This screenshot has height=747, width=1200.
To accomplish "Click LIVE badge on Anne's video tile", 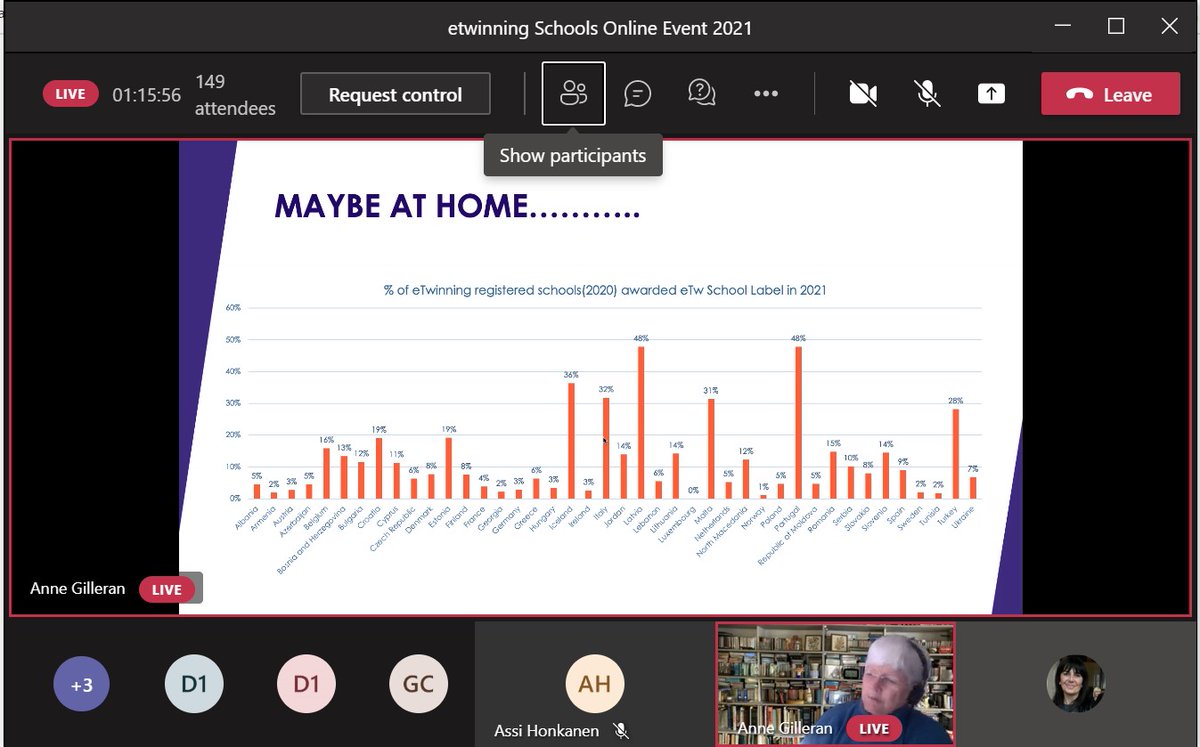I will (x=873, y=729).
